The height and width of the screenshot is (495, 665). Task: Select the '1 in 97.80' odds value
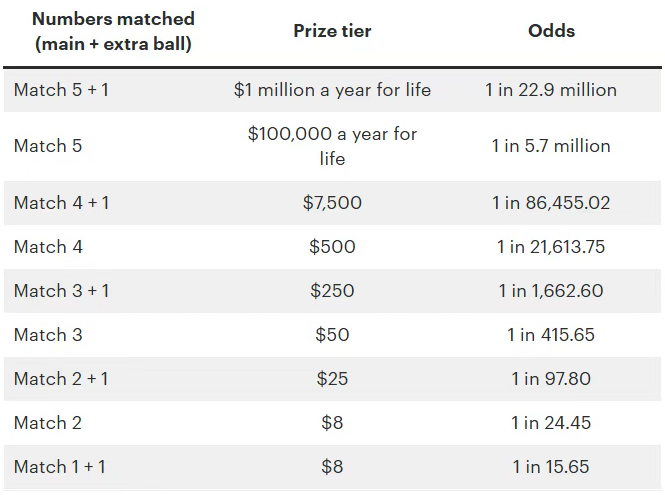pos(551,379)
